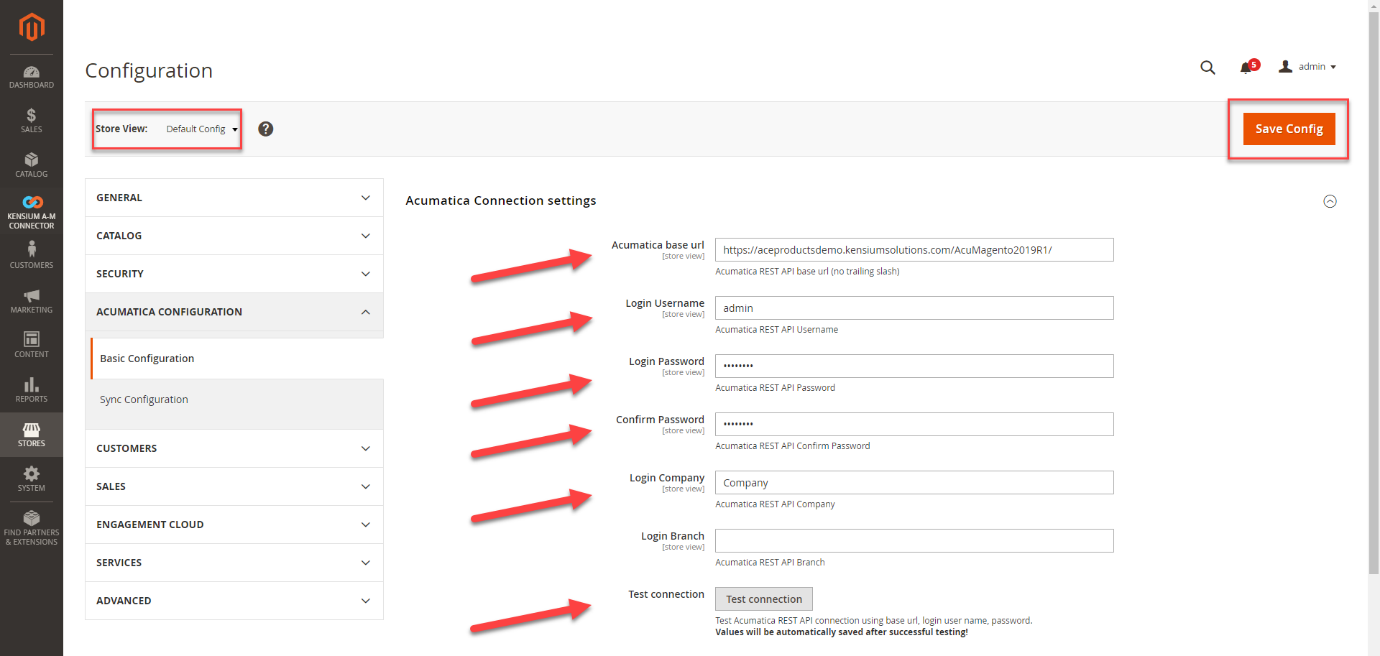Click the Save Config button
The width and height of the screenshot is (1380, 656).
[x=1289, y=129]
